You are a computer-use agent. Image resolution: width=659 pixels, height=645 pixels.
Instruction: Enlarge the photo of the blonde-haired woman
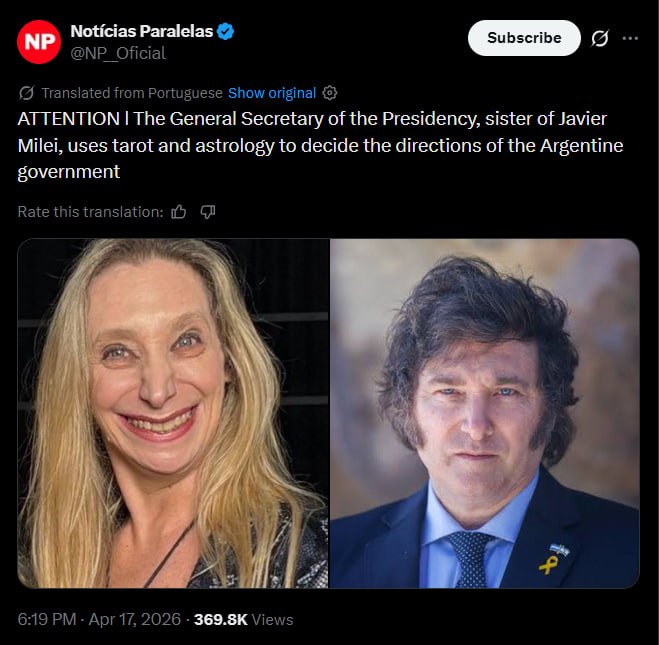pyautogui.click(x=173, y=413)
